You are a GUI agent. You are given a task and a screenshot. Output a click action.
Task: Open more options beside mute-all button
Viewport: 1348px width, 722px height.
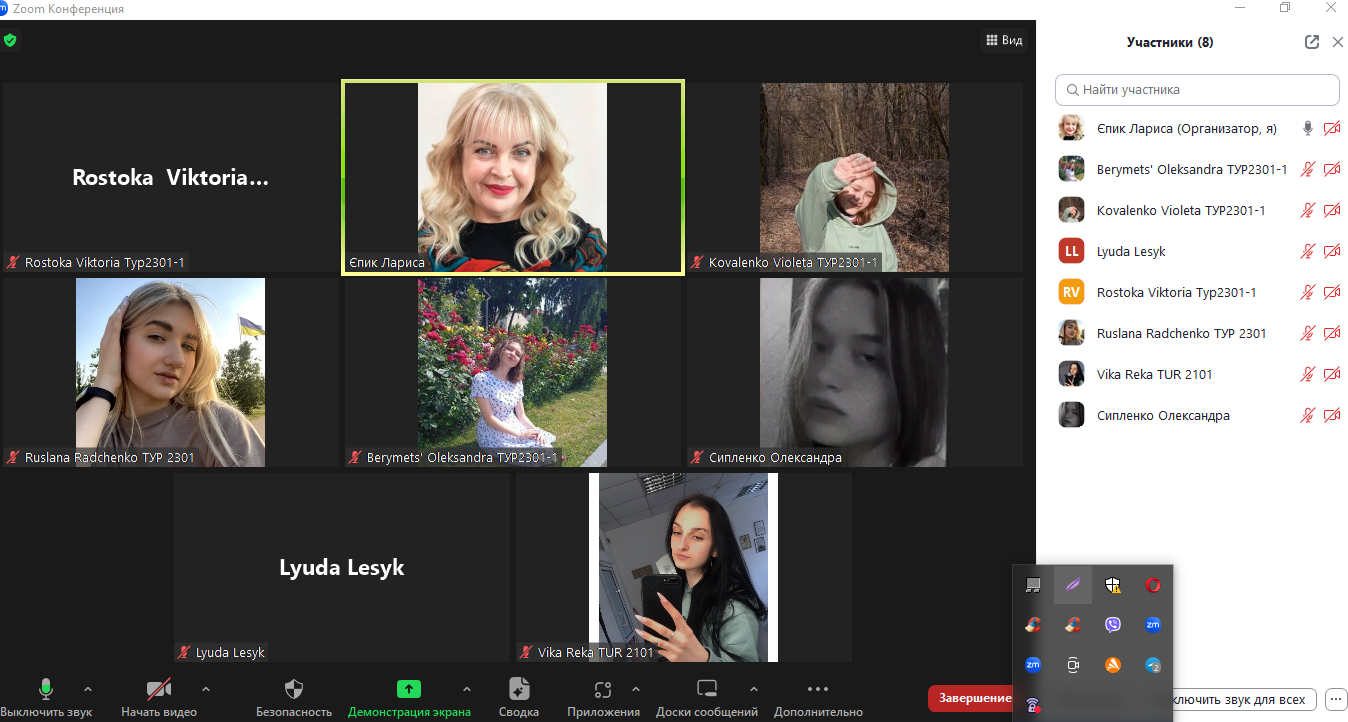pyautogui.click(x=1335, y=698)
